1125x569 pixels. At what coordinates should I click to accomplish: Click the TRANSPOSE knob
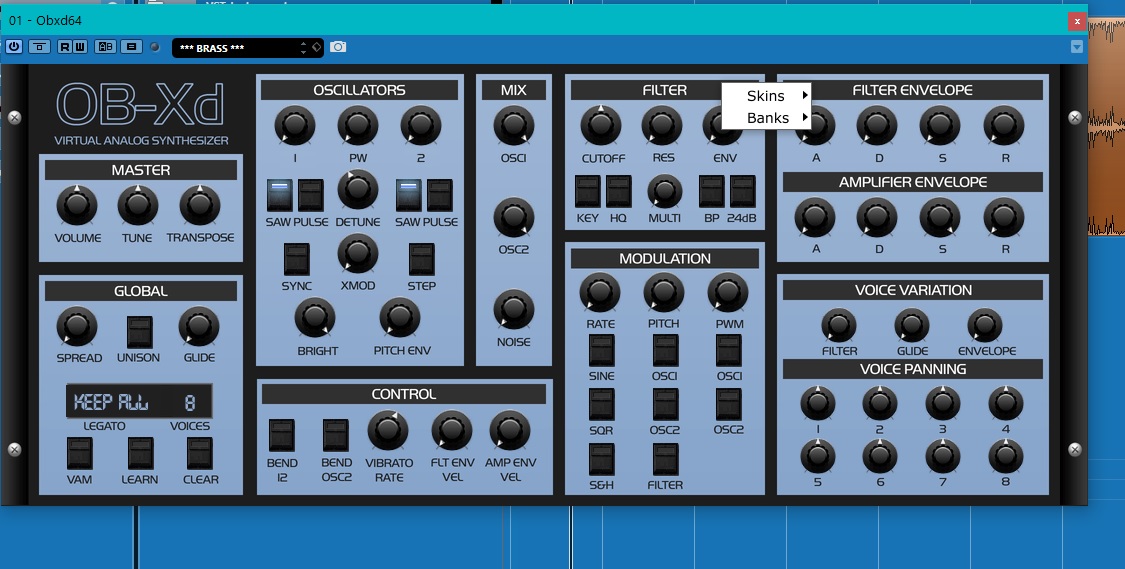(x=199, y=206)
